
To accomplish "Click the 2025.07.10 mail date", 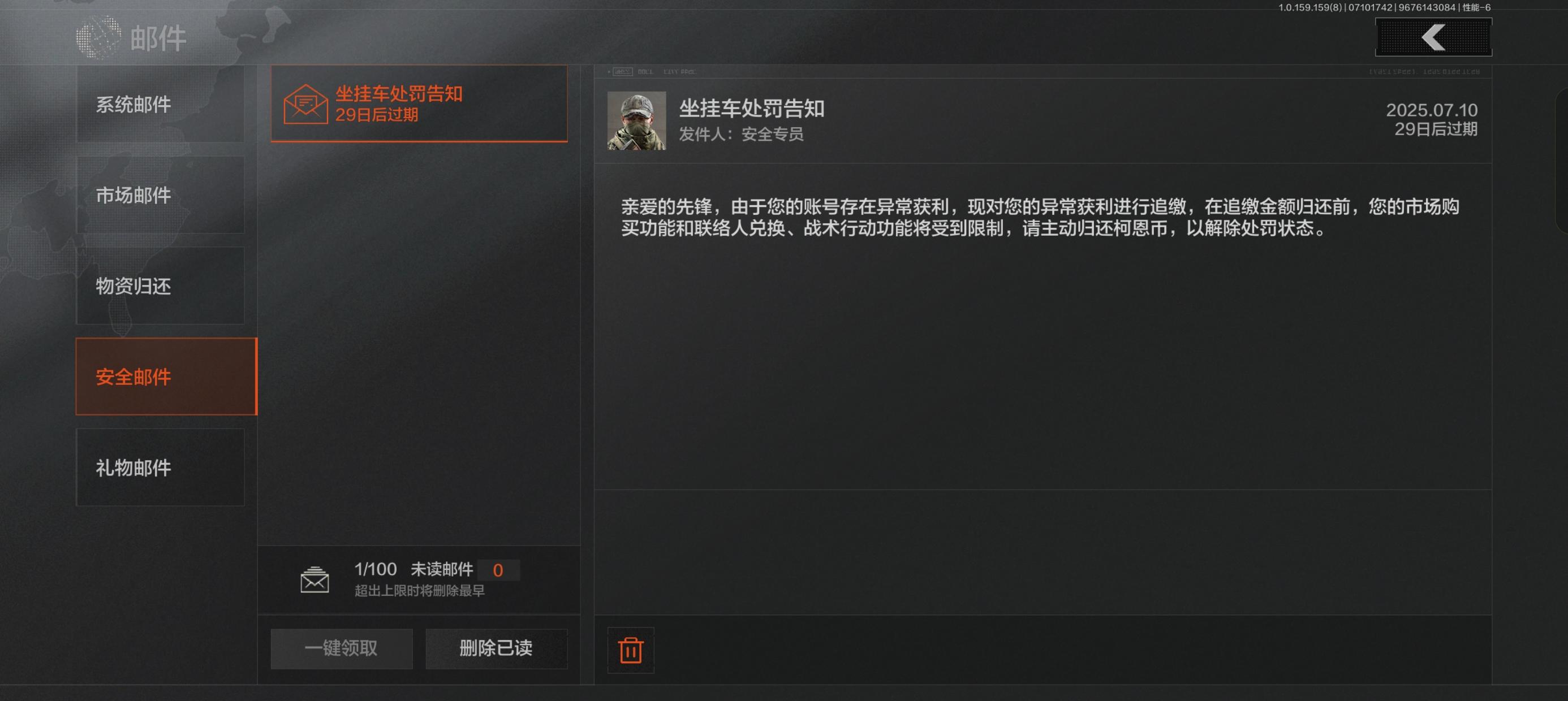I will [1432, 110].
